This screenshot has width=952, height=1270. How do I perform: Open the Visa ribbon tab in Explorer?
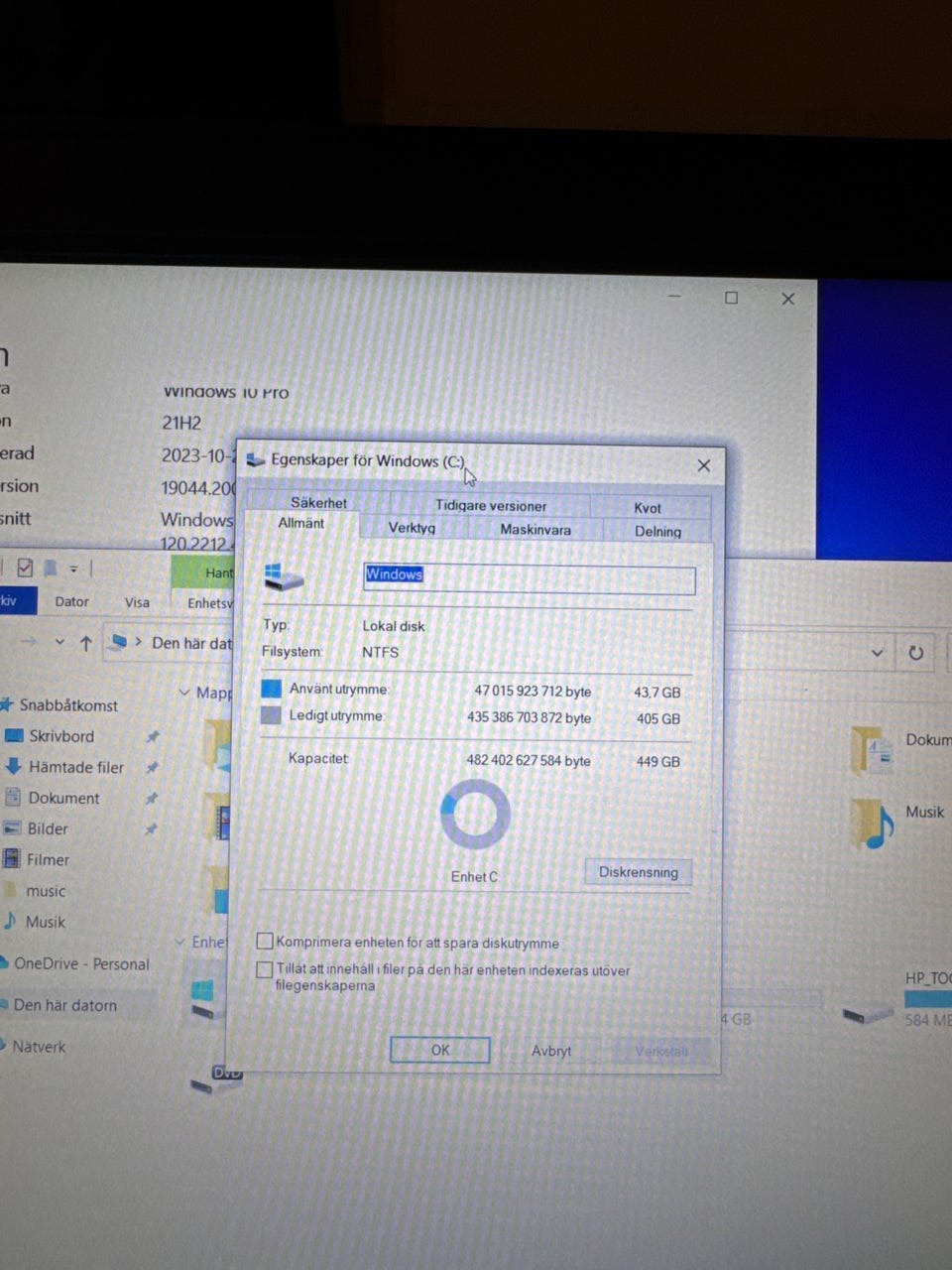coord(137,602)
